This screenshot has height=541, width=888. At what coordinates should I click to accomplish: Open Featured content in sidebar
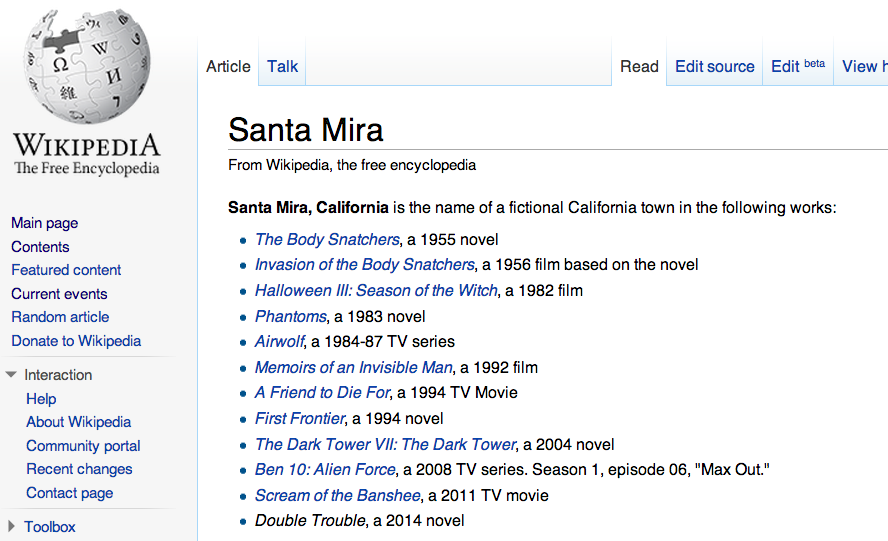pos(66,270)
